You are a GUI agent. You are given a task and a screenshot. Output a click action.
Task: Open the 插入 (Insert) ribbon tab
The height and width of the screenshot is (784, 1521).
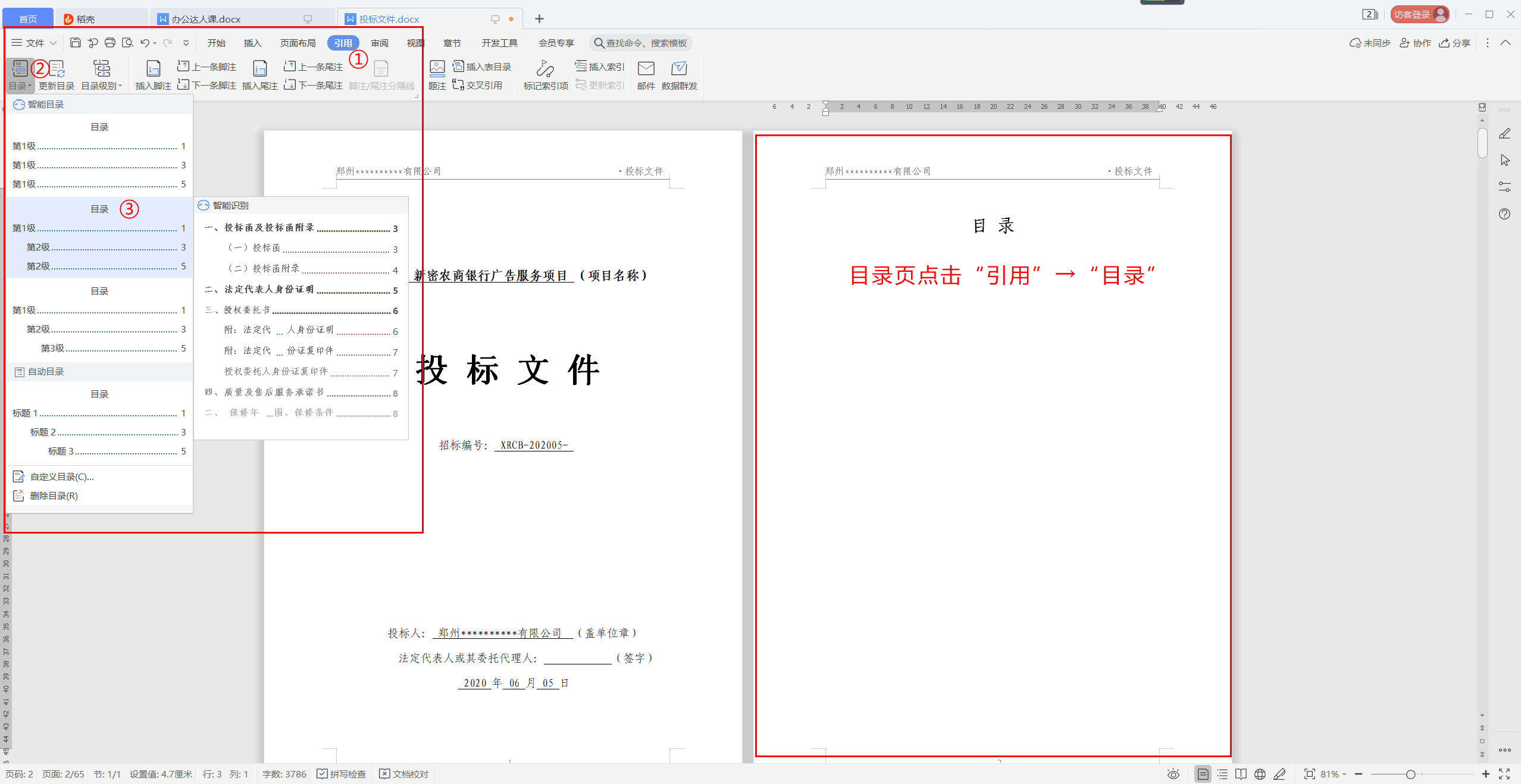pos(252,43)
